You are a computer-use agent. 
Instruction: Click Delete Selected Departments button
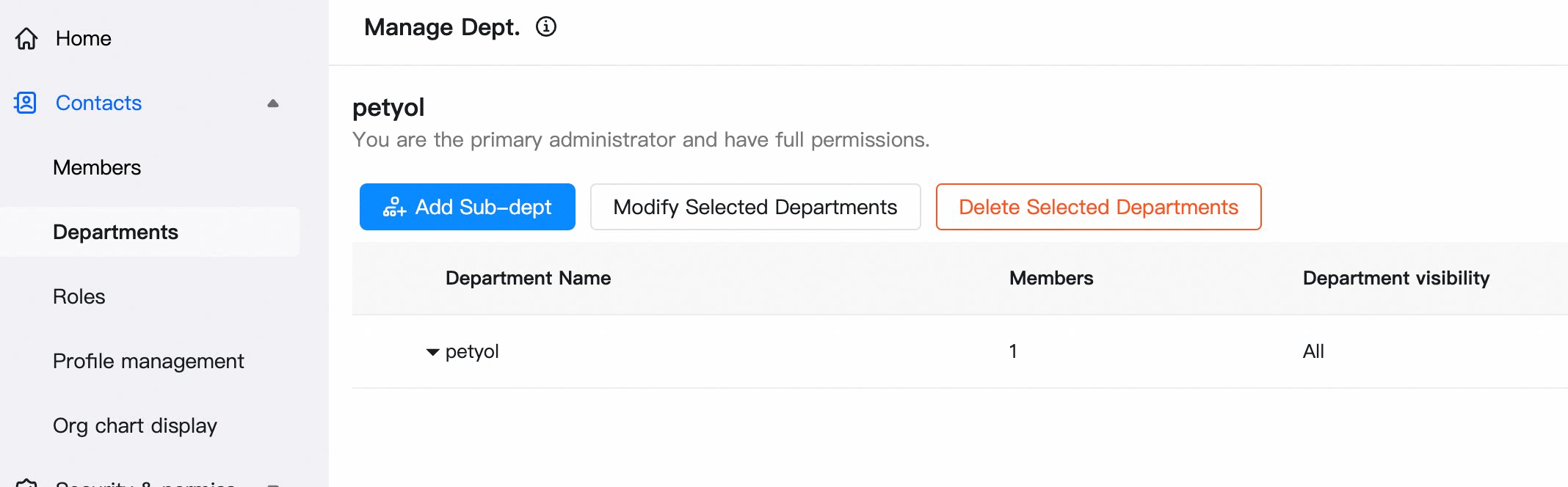pos(1098,207)
